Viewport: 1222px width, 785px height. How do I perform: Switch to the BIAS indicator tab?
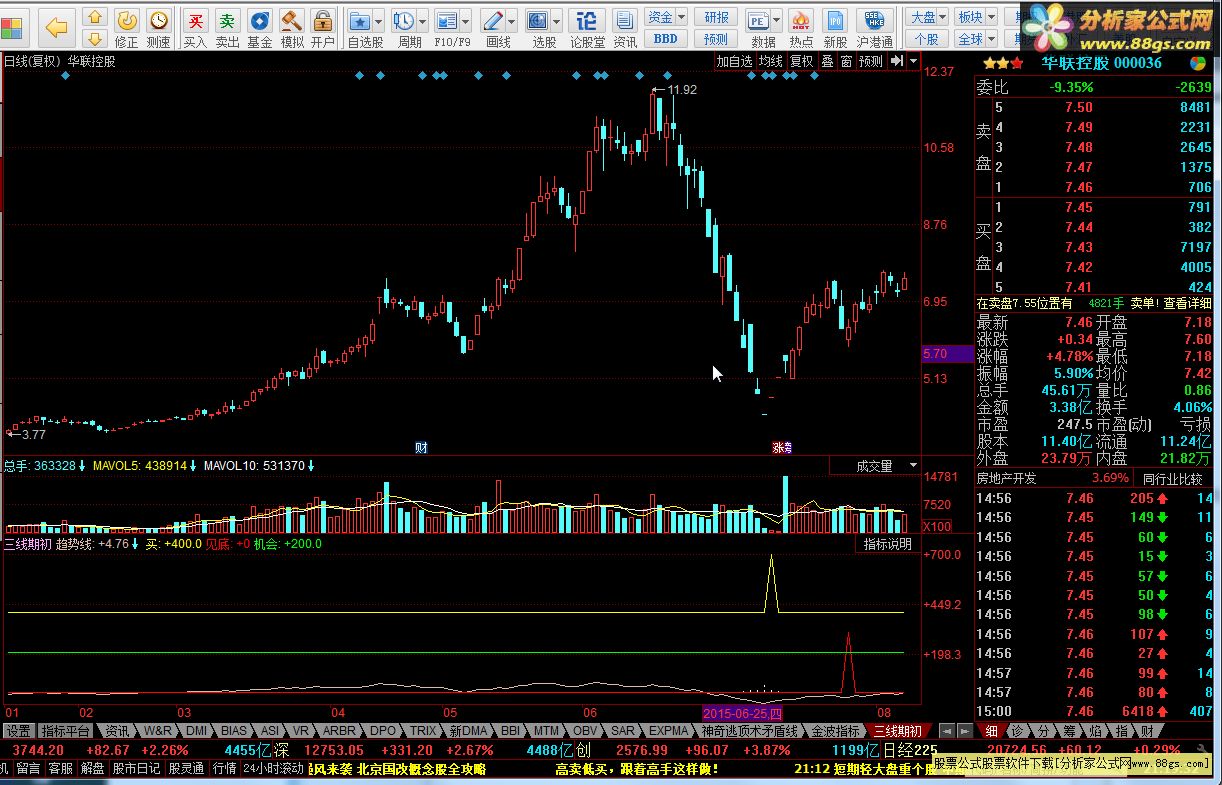(235, 731)
